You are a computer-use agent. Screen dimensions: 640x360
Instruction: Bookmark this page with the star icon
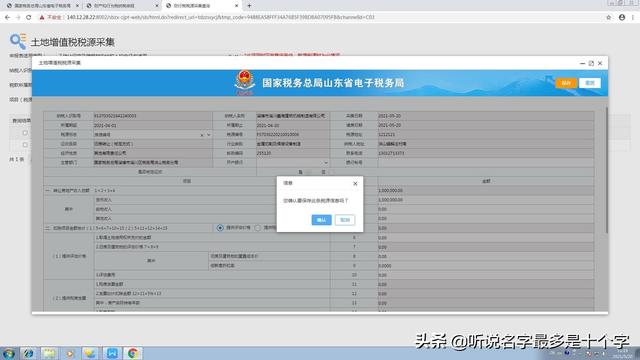tap(609, 17)
